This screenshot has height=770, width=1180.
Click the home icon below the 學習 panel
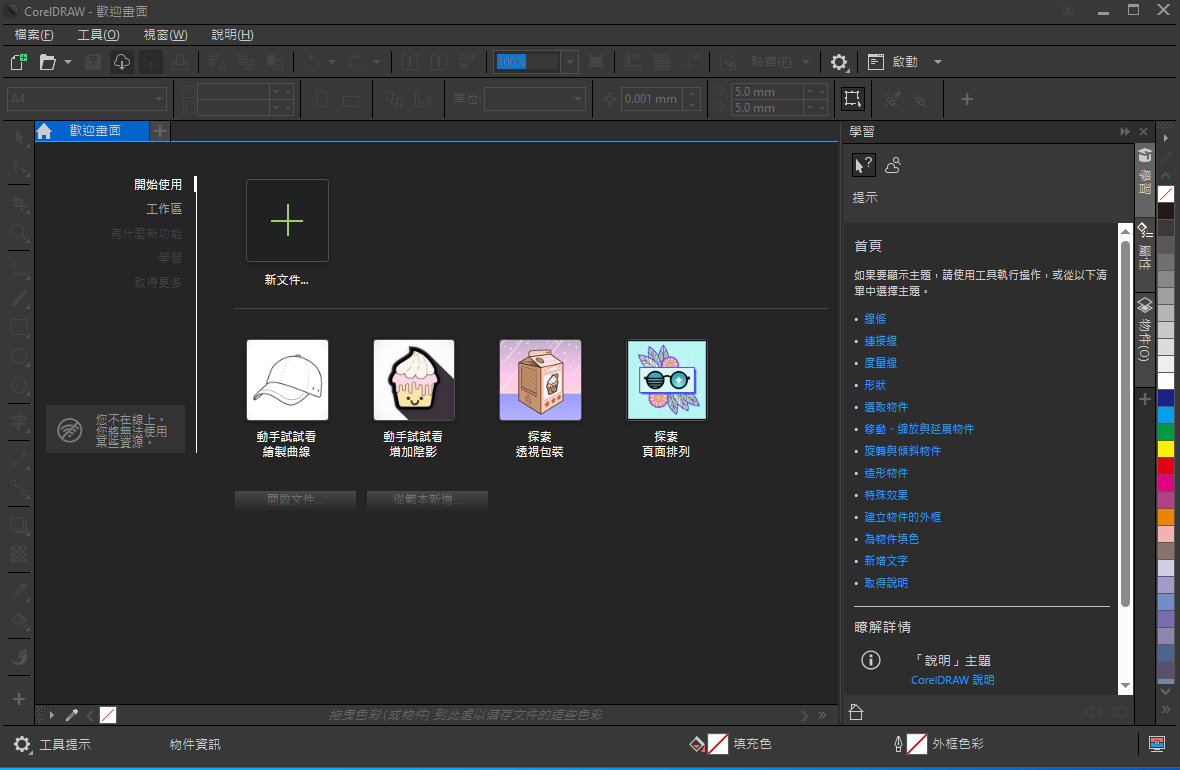pos(856,712)
